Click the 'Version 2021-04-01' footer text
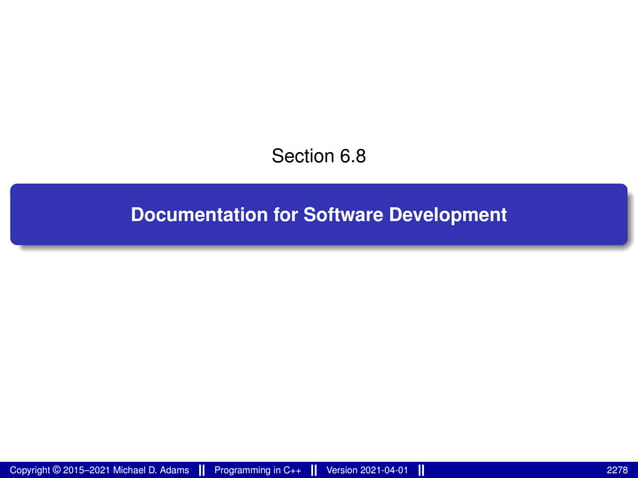 [367, 470]
